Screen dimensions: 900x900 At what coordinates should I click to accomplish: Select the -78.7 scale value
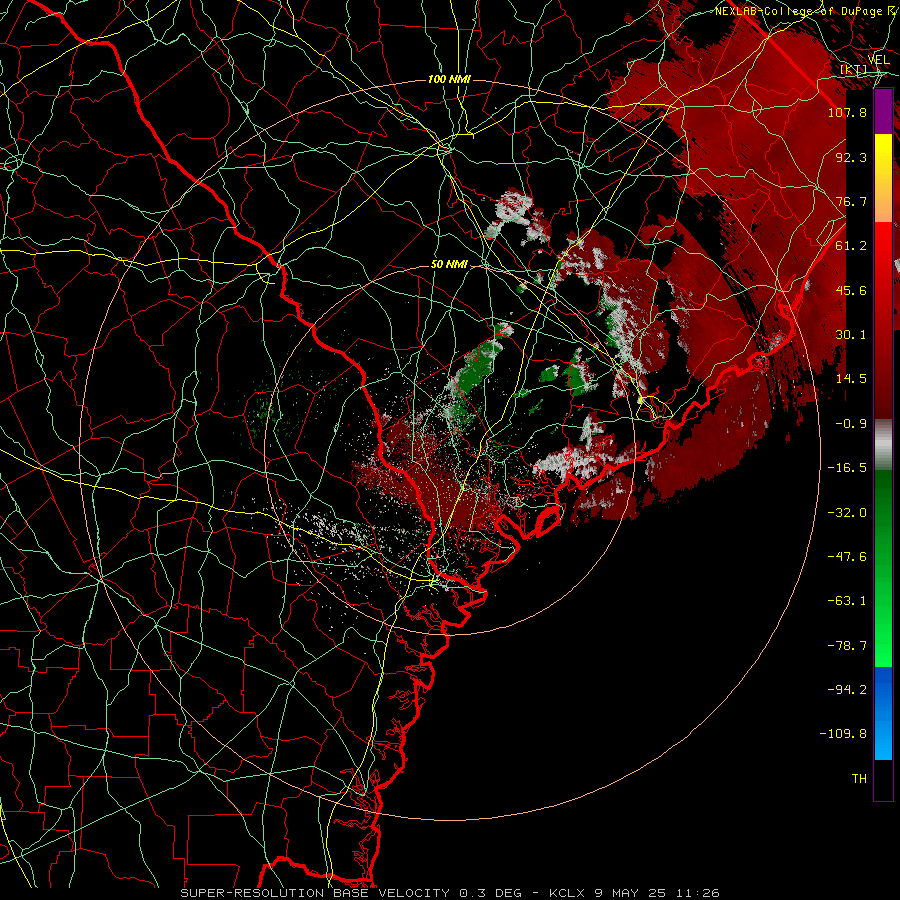[x=847, y=646]
